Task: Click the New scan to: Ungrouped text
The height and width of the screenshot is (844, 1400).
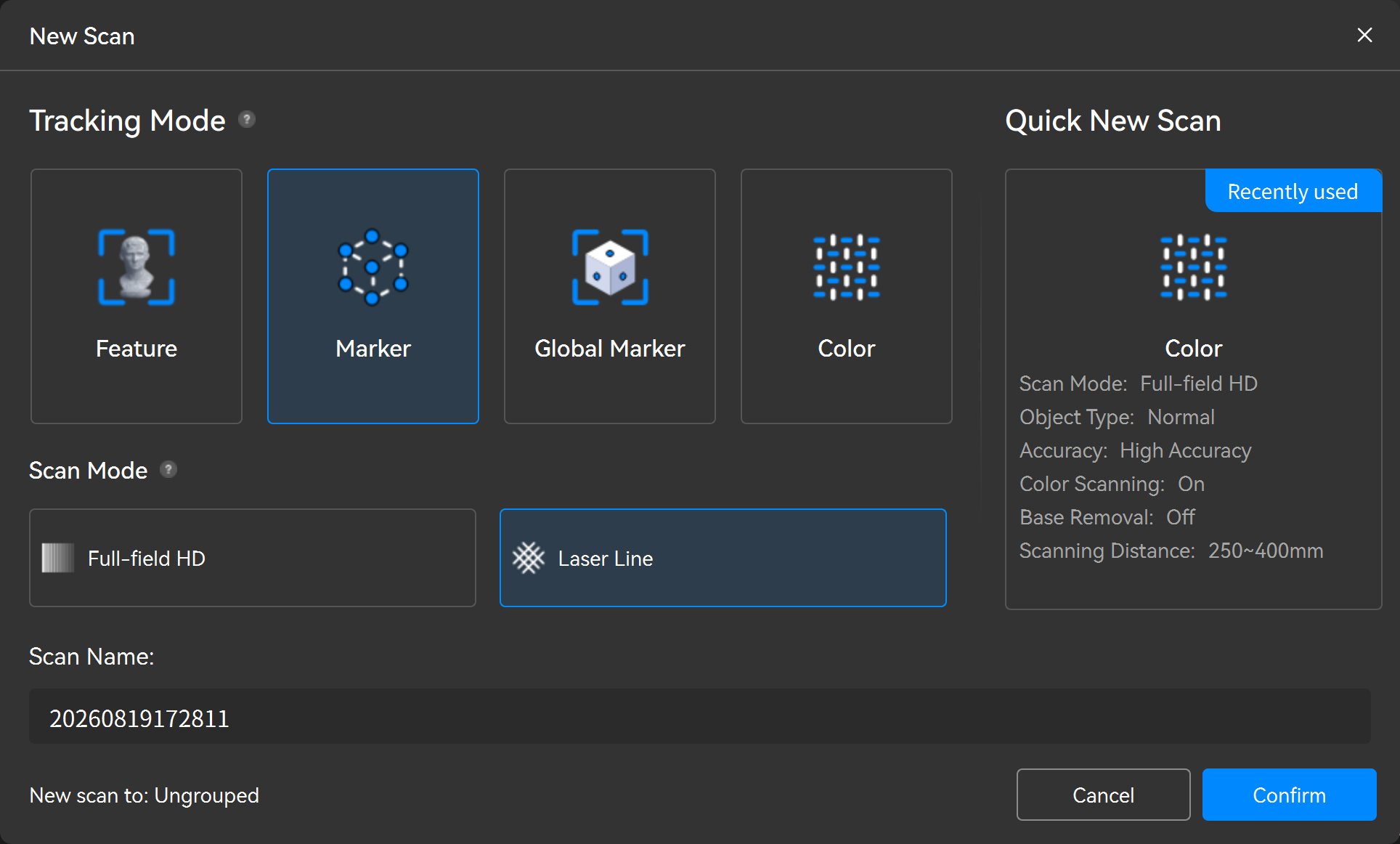Action: (x=144, y=795)
